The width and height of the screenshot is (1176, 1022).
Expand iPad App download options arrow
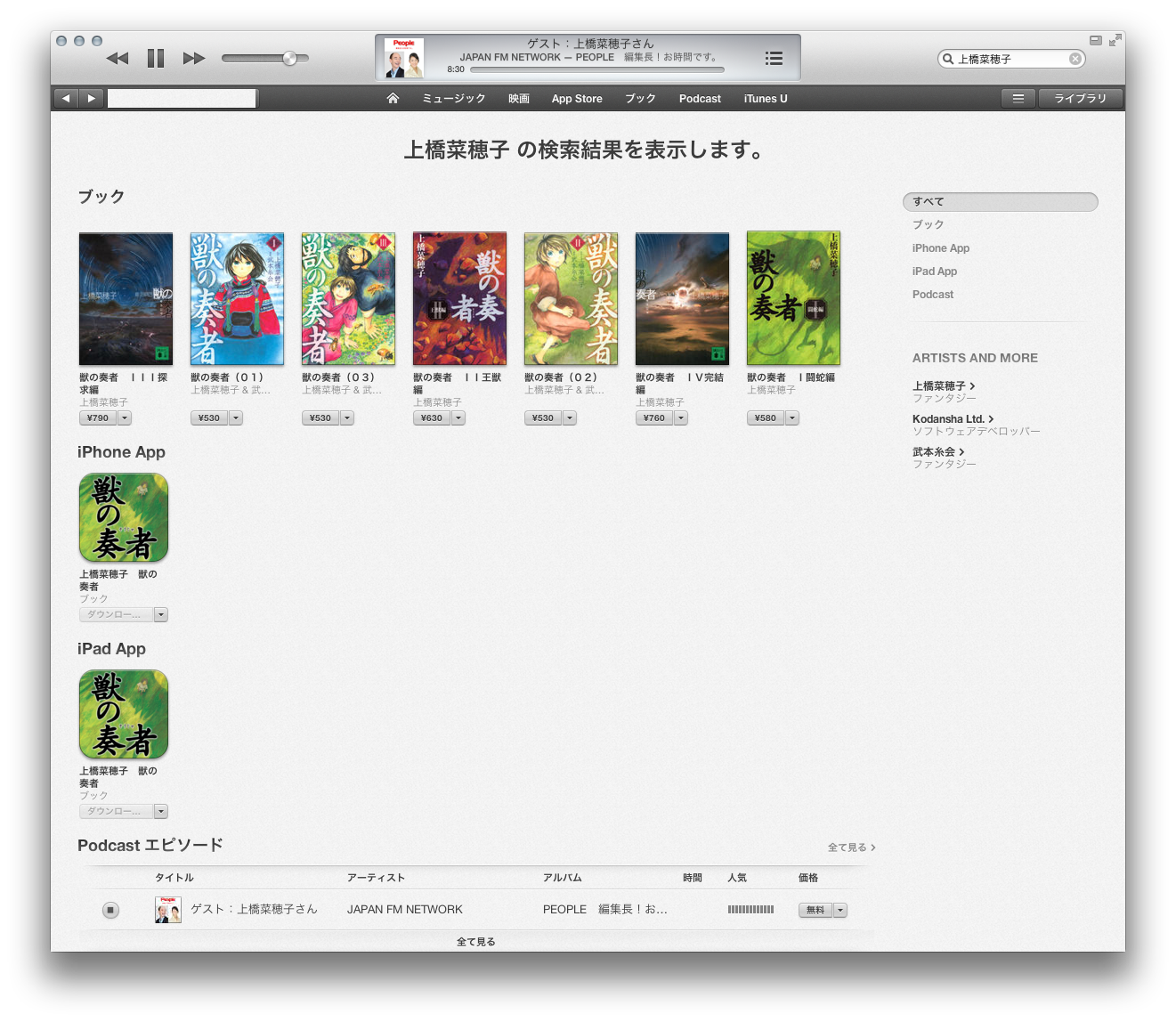tap(161, 811)
